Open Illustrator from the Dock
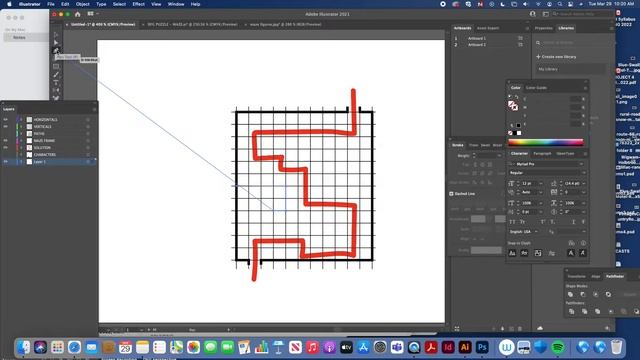The height and width of the screenshot is (360, 640). [x=464, y=347]
